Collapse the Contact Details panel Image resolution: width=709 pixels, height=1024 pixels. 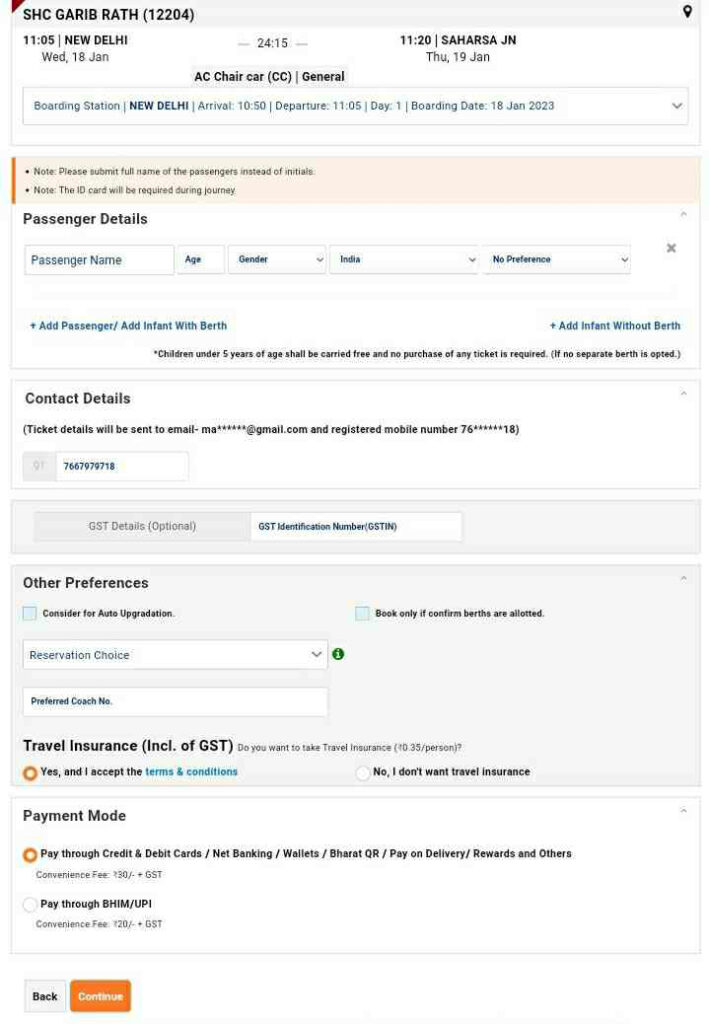[x=683, y=395]
